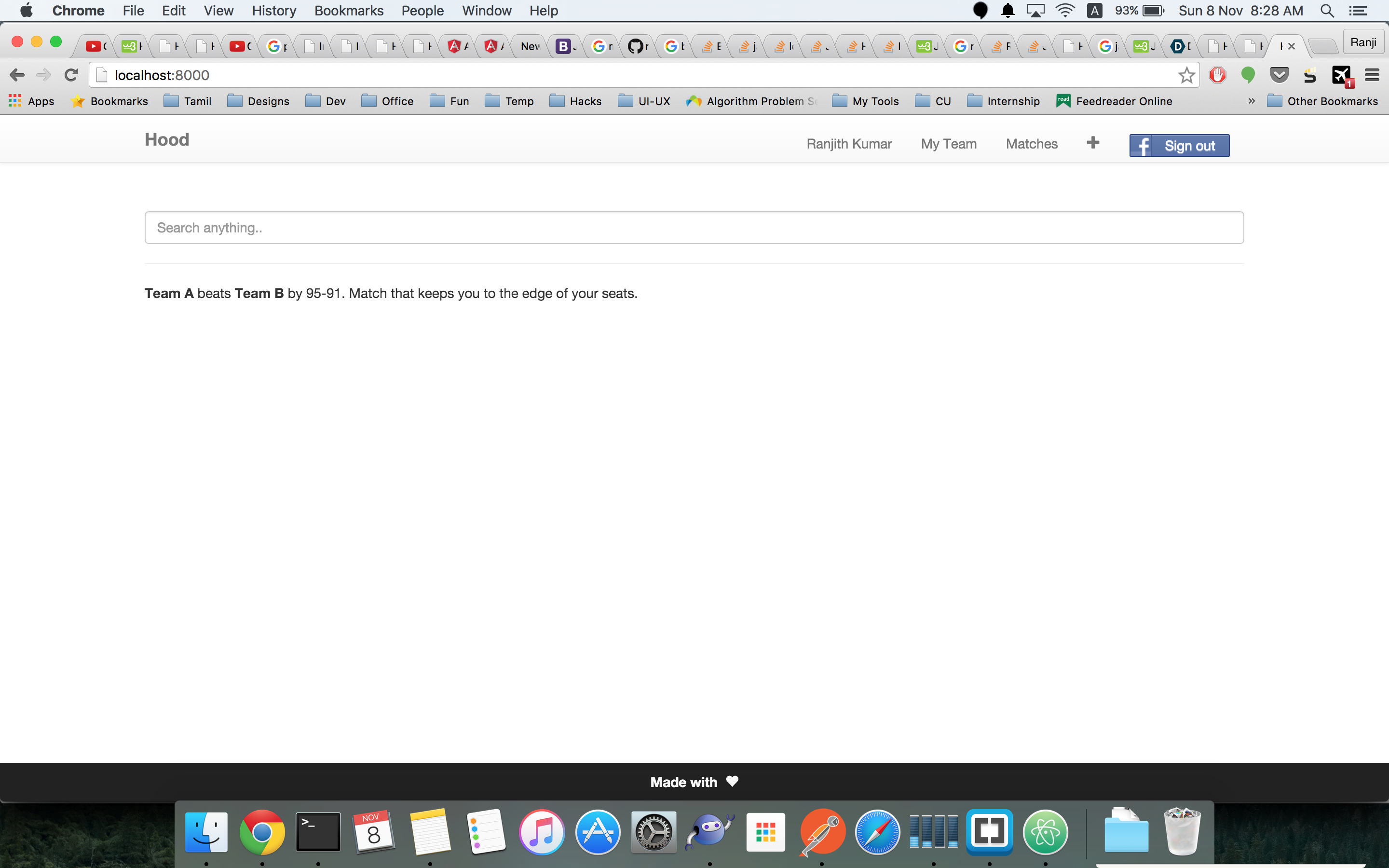Open the Other Bookmarks folder
Screen dimensions: 1389x868
[1322, 101]
